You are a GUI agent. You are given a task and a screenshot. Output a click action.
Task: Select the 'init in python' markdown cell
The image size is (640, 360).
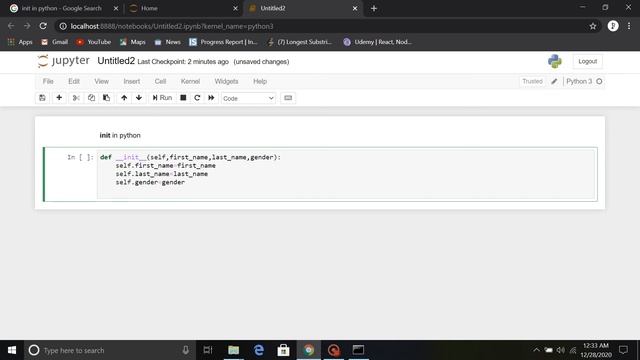120,135
